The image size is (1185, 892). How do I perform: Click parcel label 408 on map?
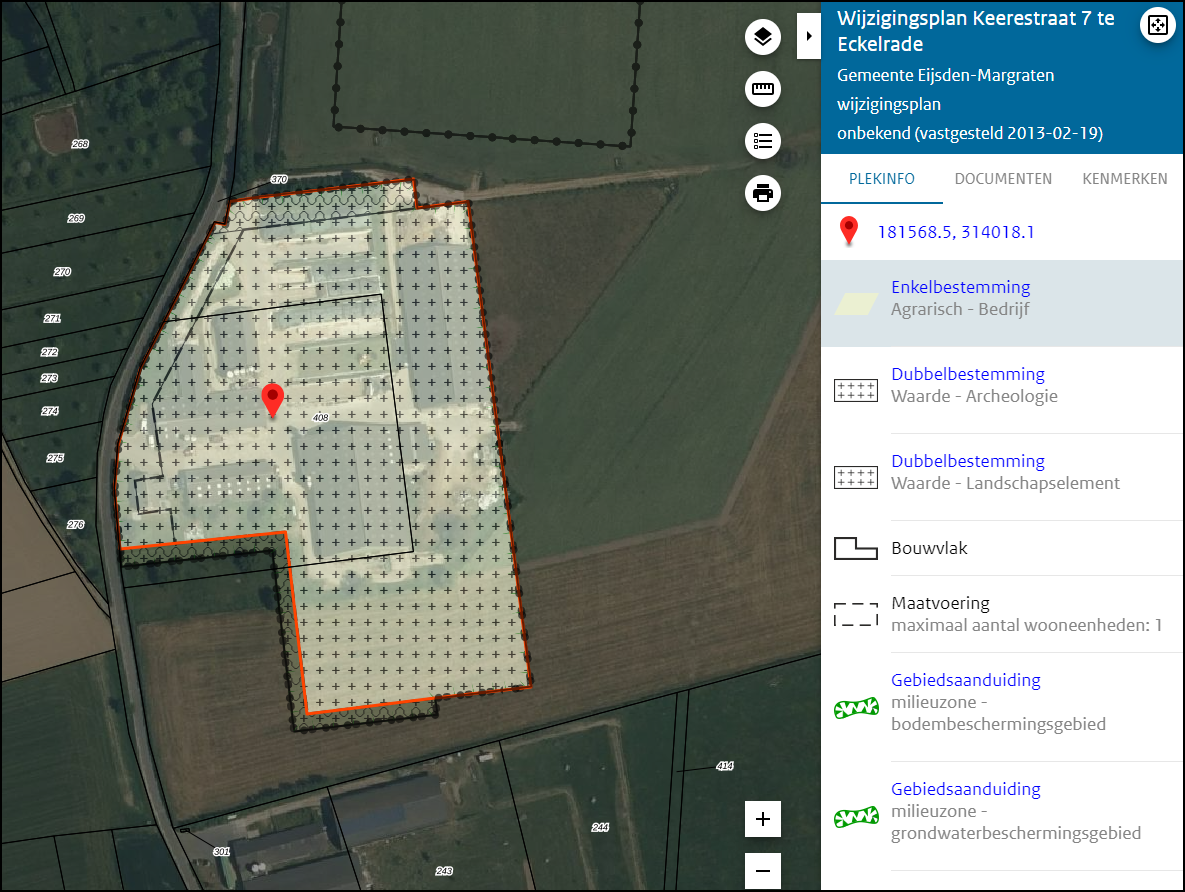coord(320,417)
